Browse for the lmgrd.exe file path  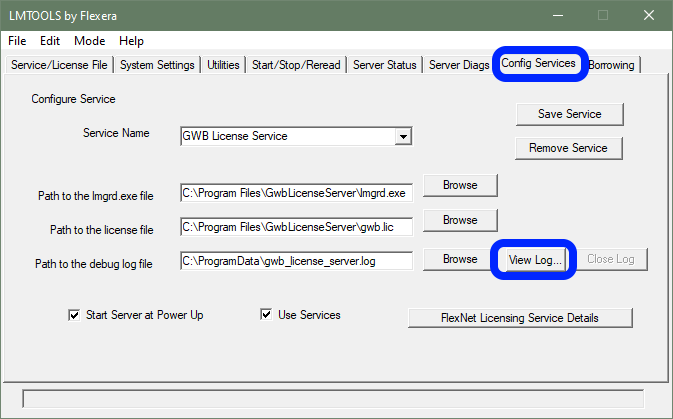pyautogui.click(x=460, y=185)
